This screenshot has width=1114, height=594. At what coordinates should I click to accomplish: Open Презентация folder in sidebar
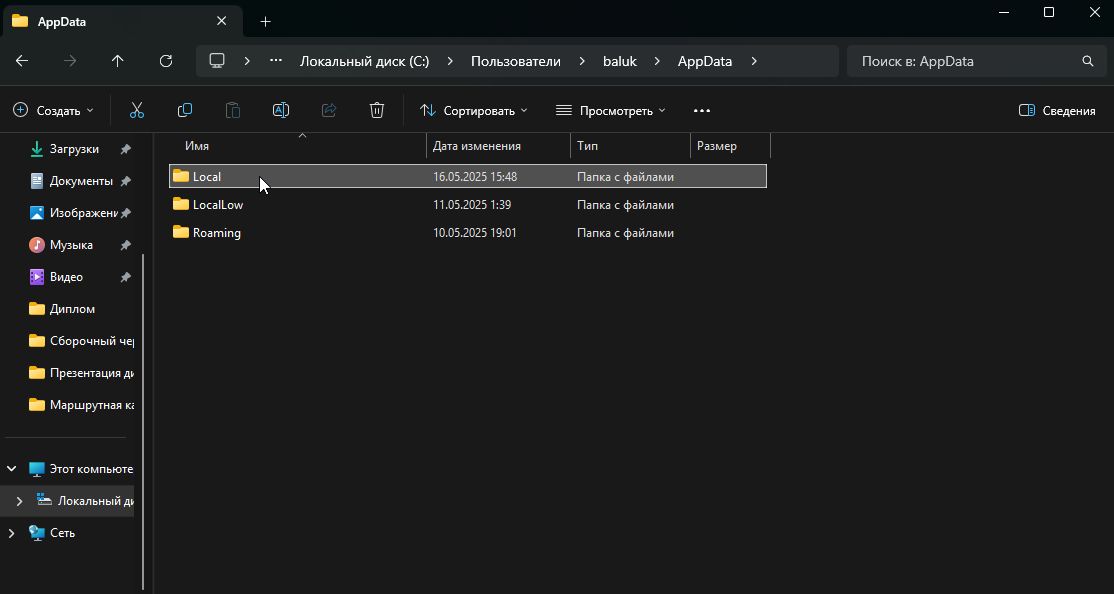[91, 373]
